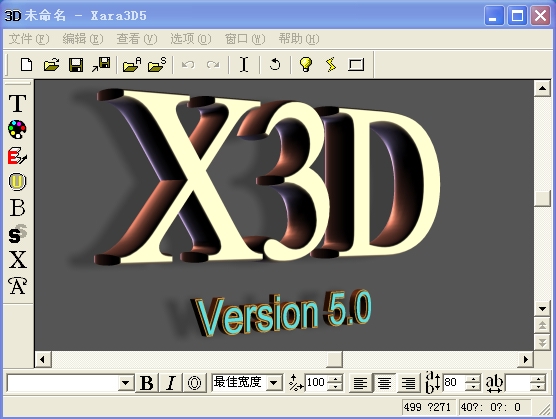The height and width of the screenshot is (419, 556).
Task: Open the color palette tool
Action: coord(17,129)
